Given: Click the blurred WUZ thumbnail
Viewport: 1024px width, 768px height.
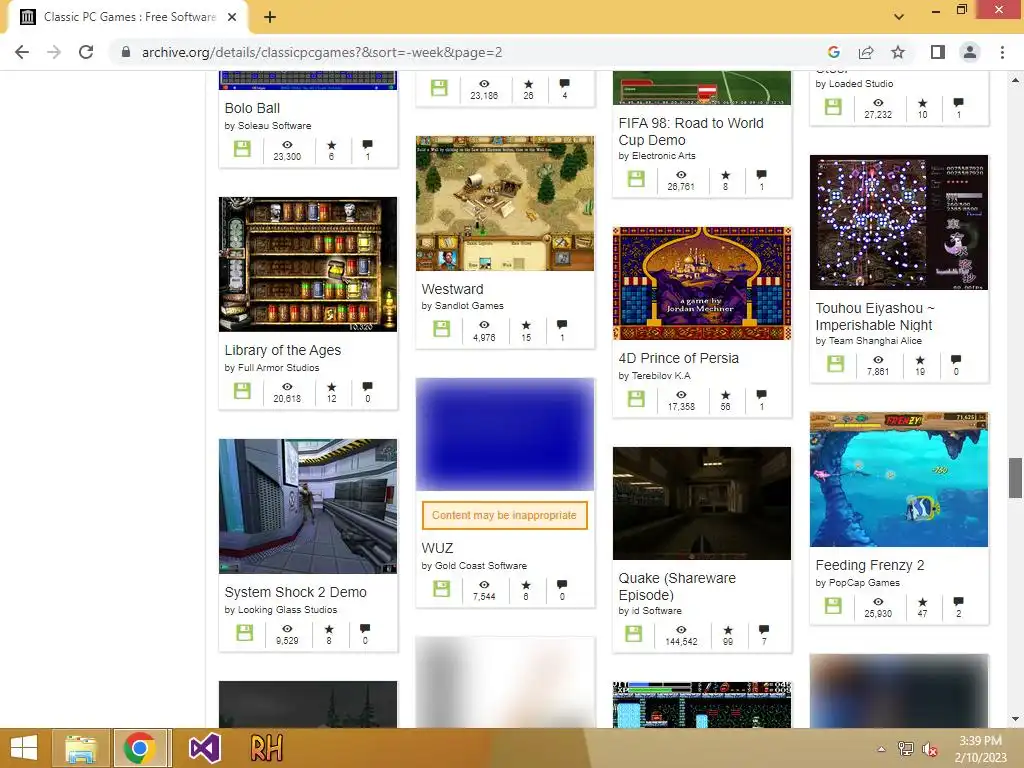Looking at the screenshot, I should tap(505, 434).
